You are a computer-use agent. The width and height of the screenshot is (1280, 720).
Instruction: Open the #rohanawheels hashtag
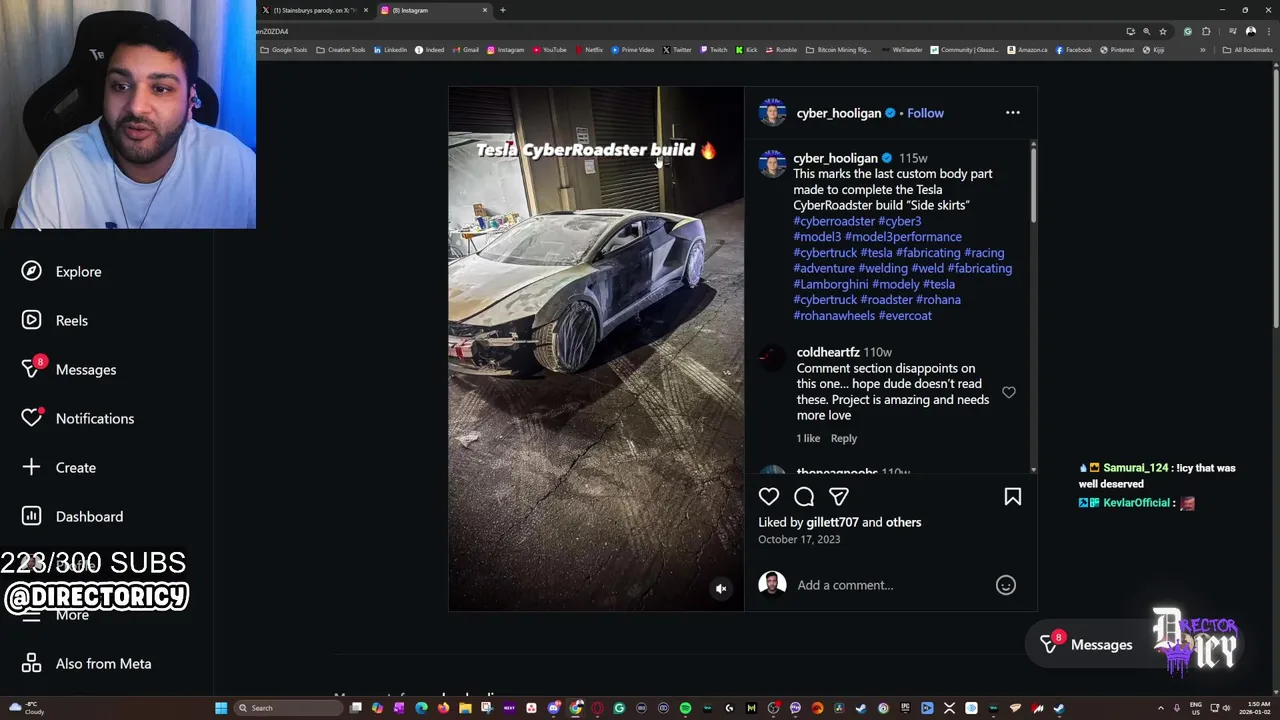point(834,315)
